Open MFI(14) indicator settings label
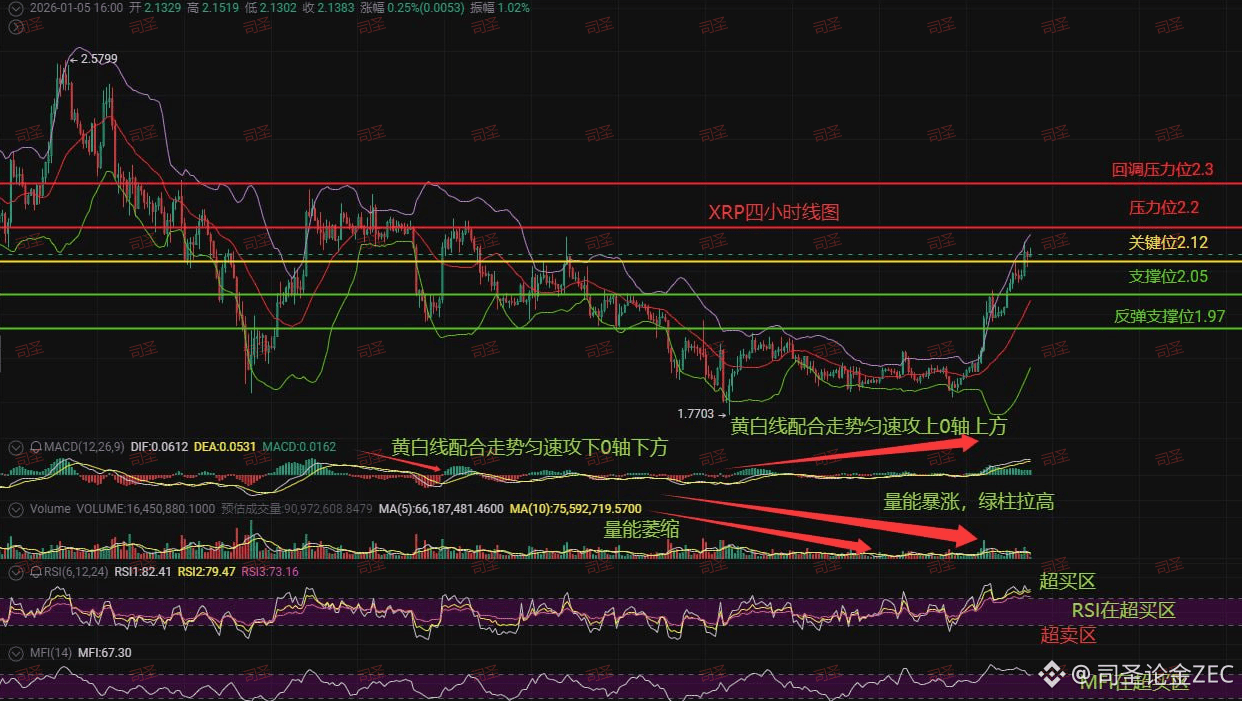Screen dimensions: 1242x701 (51, 653)
